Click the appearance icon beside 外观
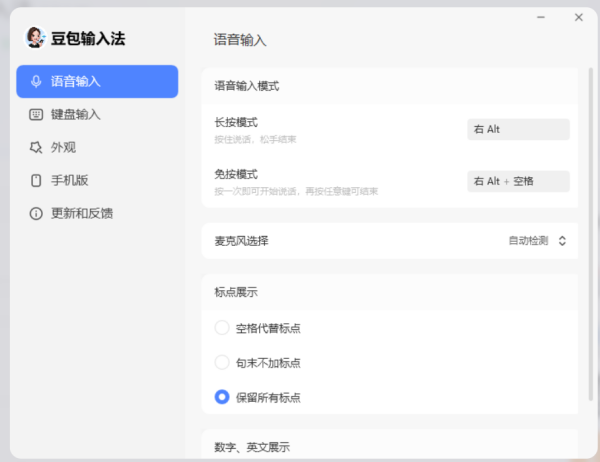600x462 pixels. point(36,147)
